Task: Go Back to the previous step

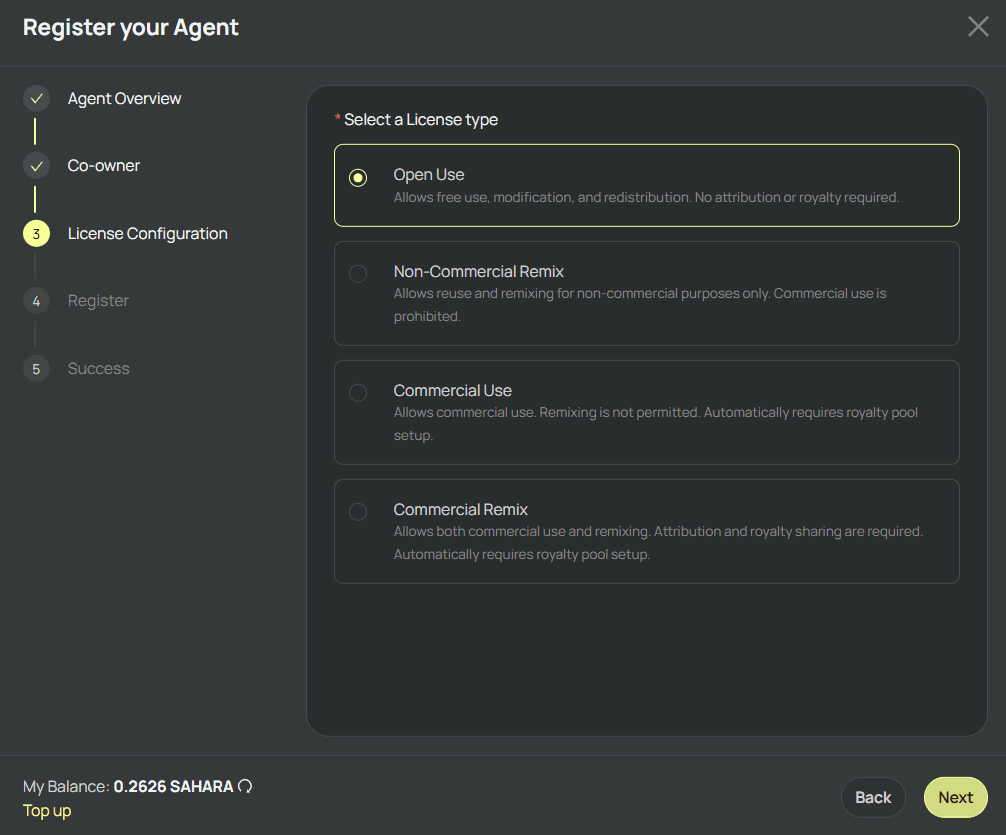Action: tap(873, 797)
